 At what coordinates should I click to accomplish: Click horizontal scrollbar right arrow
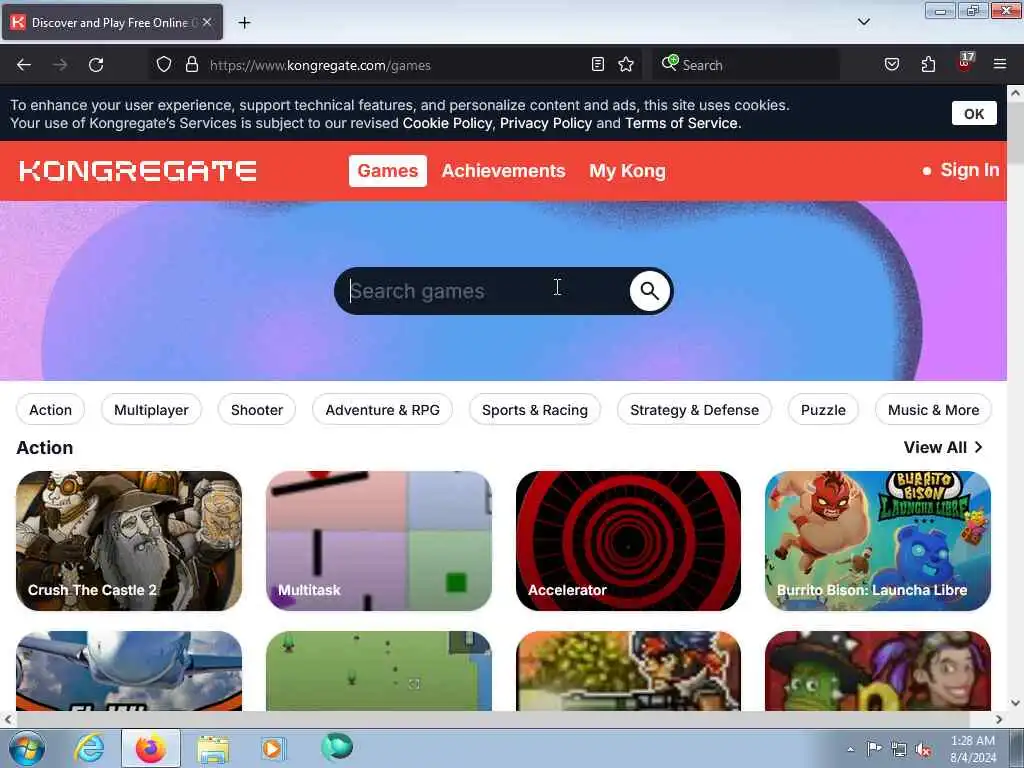(999, 719)
